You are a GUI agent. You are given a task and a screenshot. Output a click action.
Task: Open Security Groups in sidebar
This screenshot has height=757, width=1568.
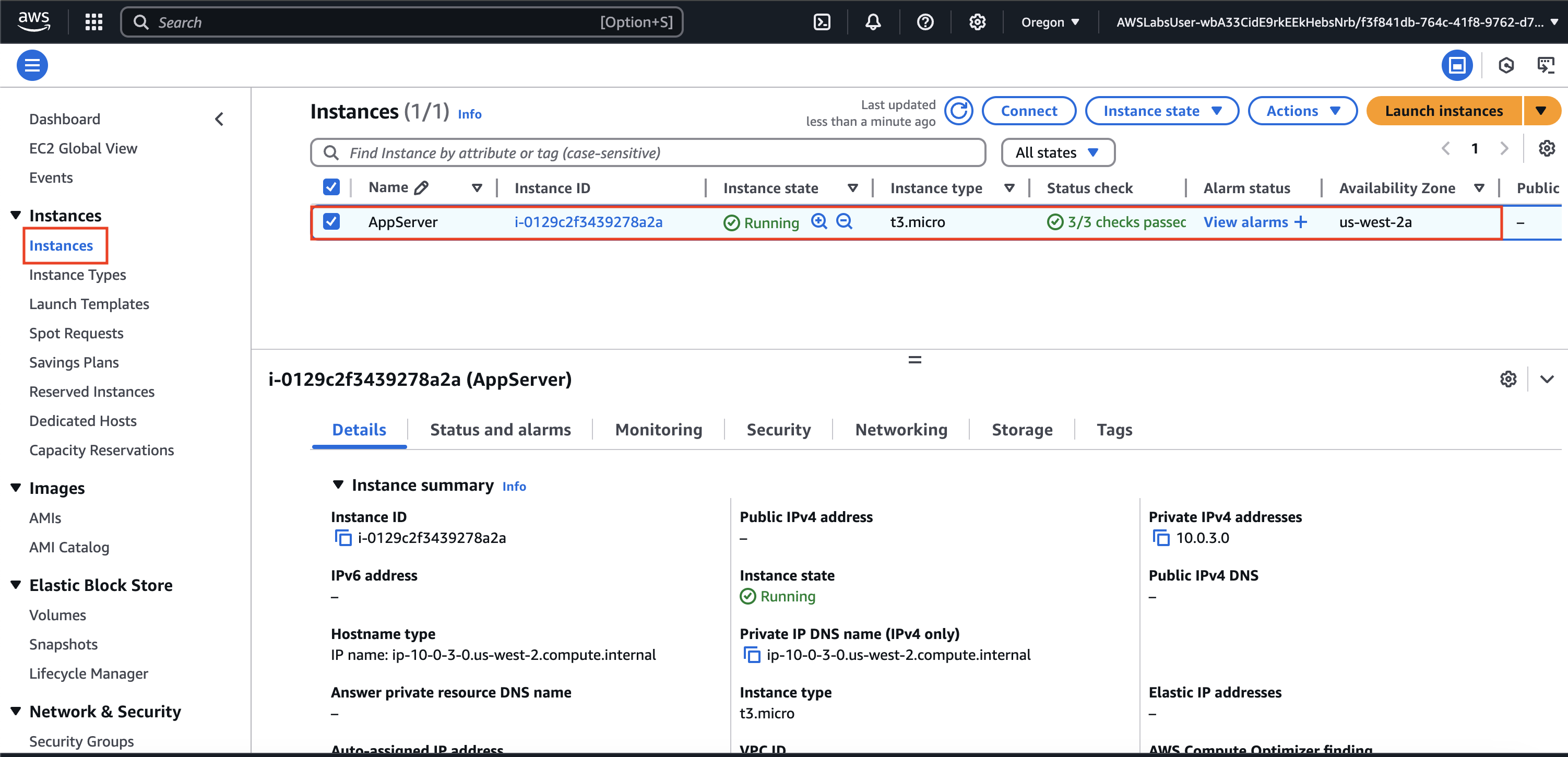pyautogui.click(x=81, y=741)
